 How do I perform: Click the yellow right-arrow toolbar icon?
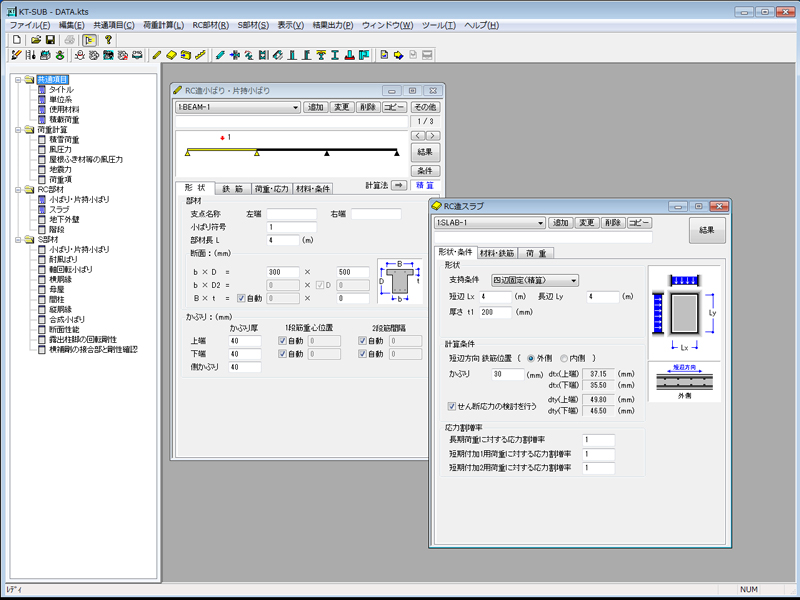pyautogui.click(x=398, y=55)
